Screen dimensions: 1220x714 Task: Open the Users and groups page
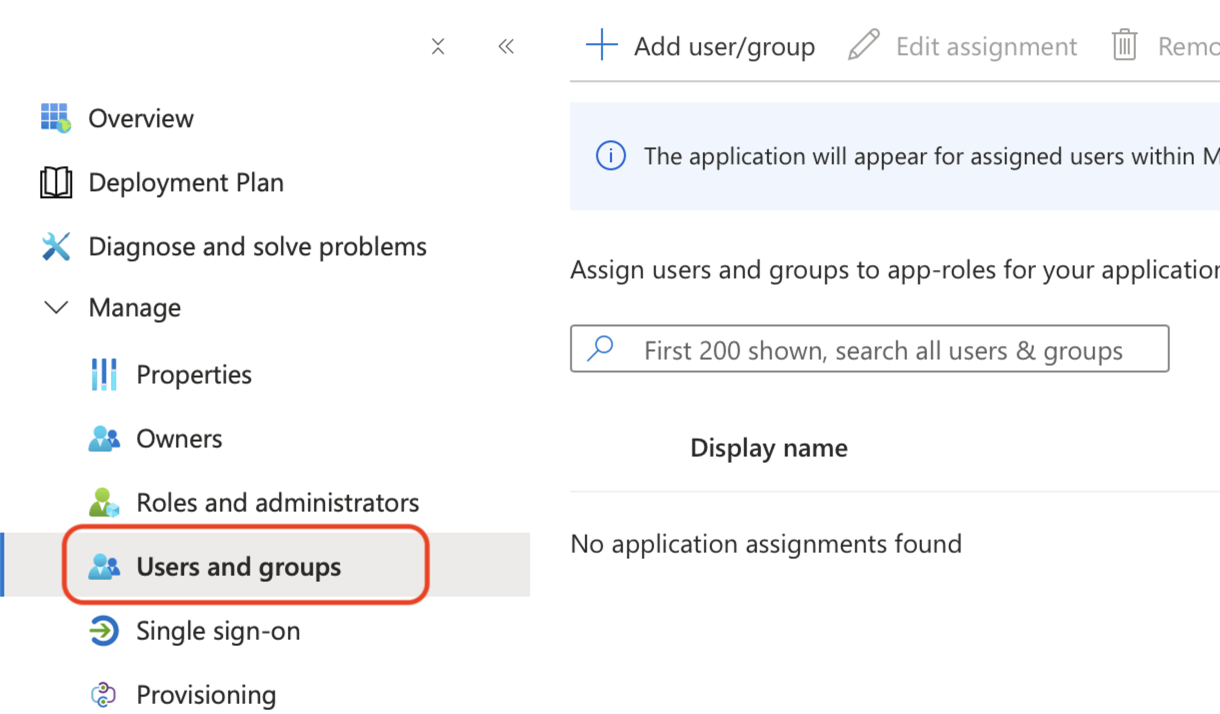tap(237, 566)
